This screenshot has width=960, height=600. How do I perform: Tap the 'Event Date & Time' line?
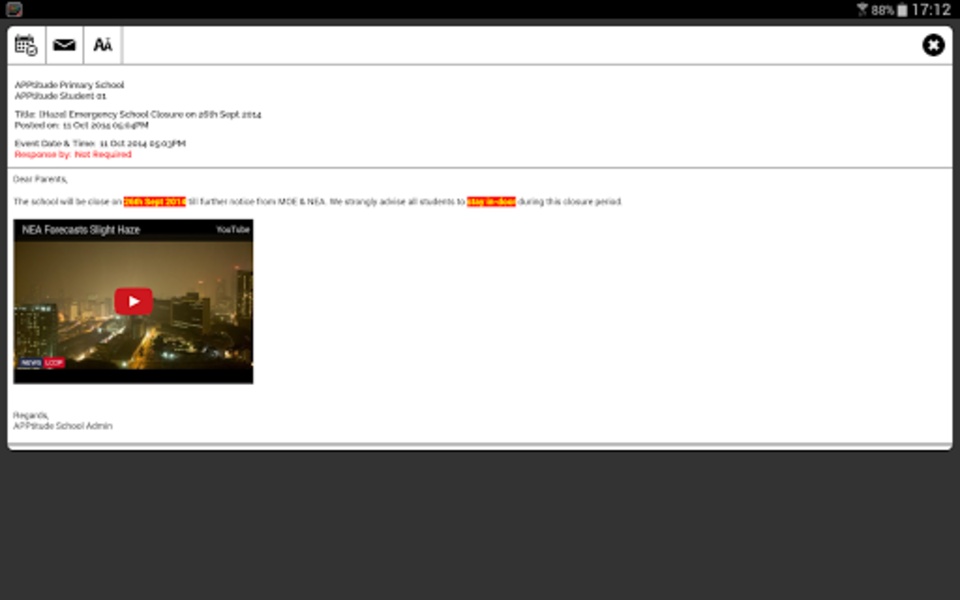click(100, 143)
